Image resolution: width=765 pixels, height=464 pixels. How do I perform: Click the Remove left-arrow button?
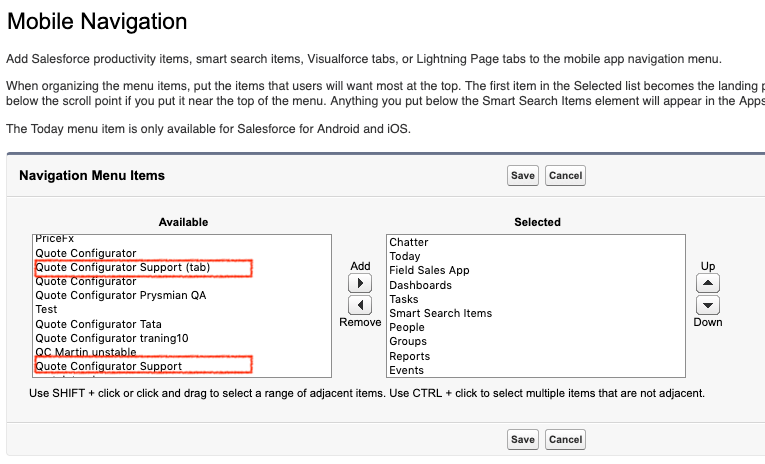click(360, 305)
